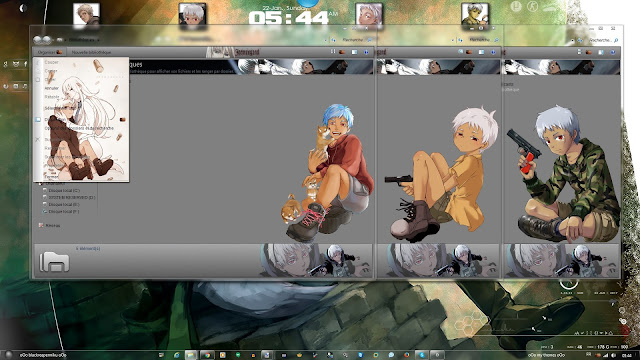640x360 pixels.
Task: Click the taskbar clock in system tray
Action: (626, 356)
